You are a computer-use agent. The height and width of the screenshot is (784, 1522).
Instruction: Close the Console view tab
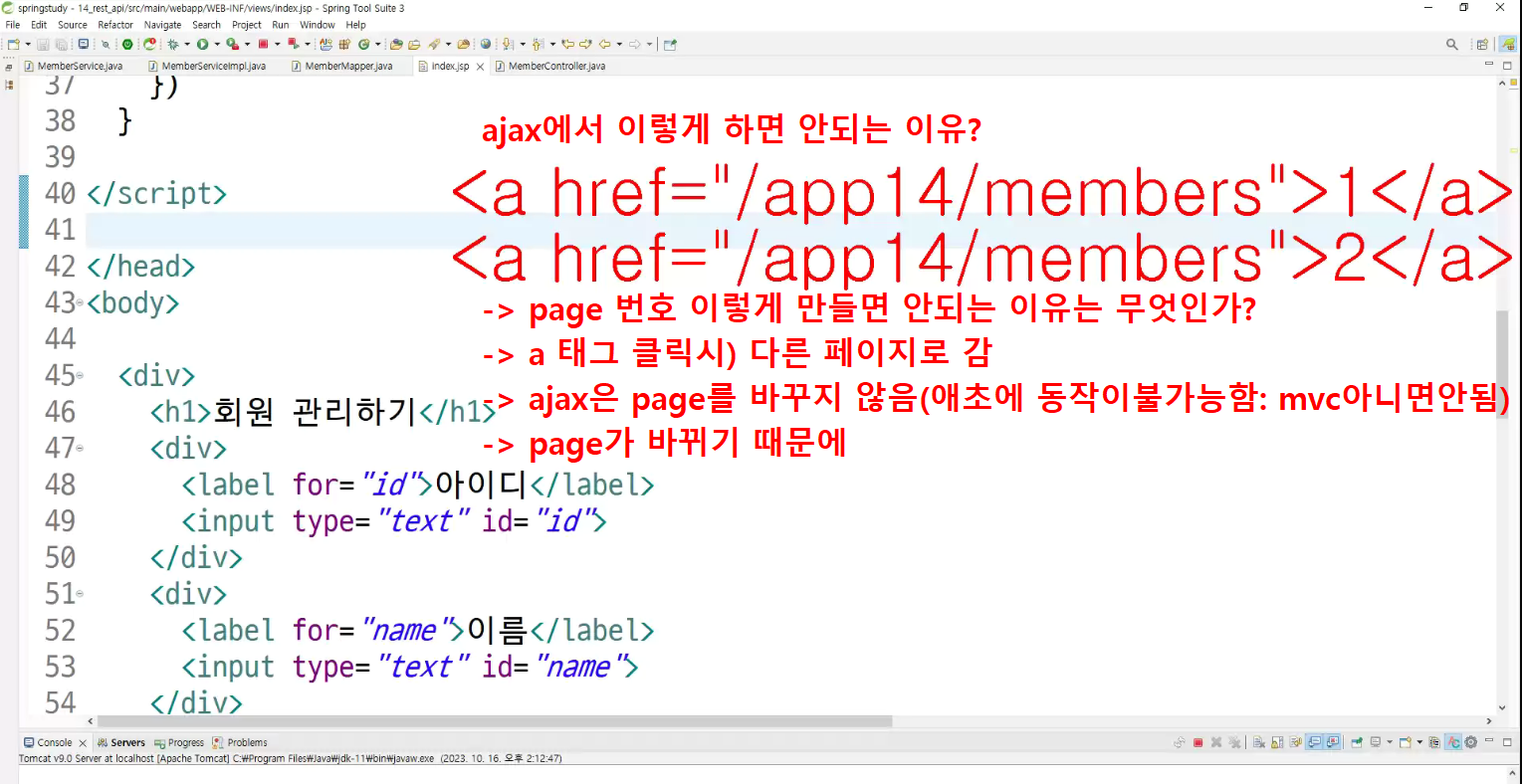(x=83, y=743)
